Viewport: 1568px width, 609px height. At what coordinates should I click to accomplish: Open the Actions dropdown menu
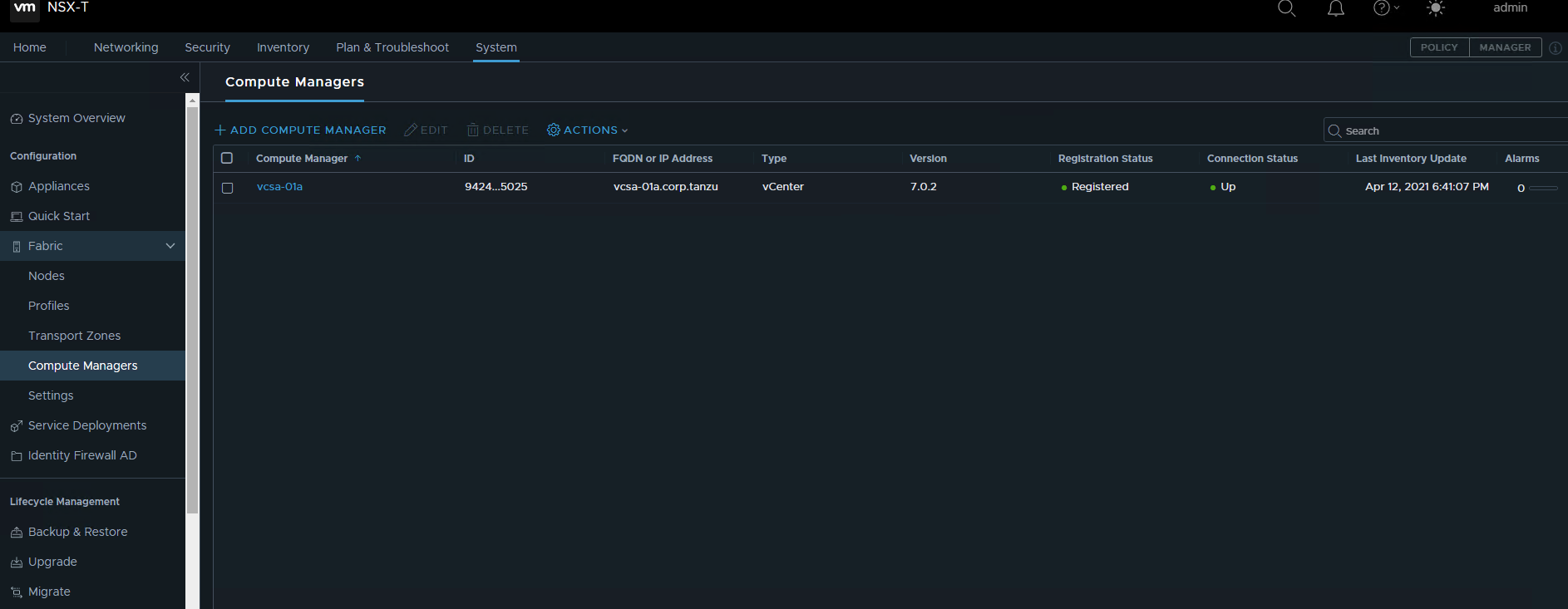point(588,130)
